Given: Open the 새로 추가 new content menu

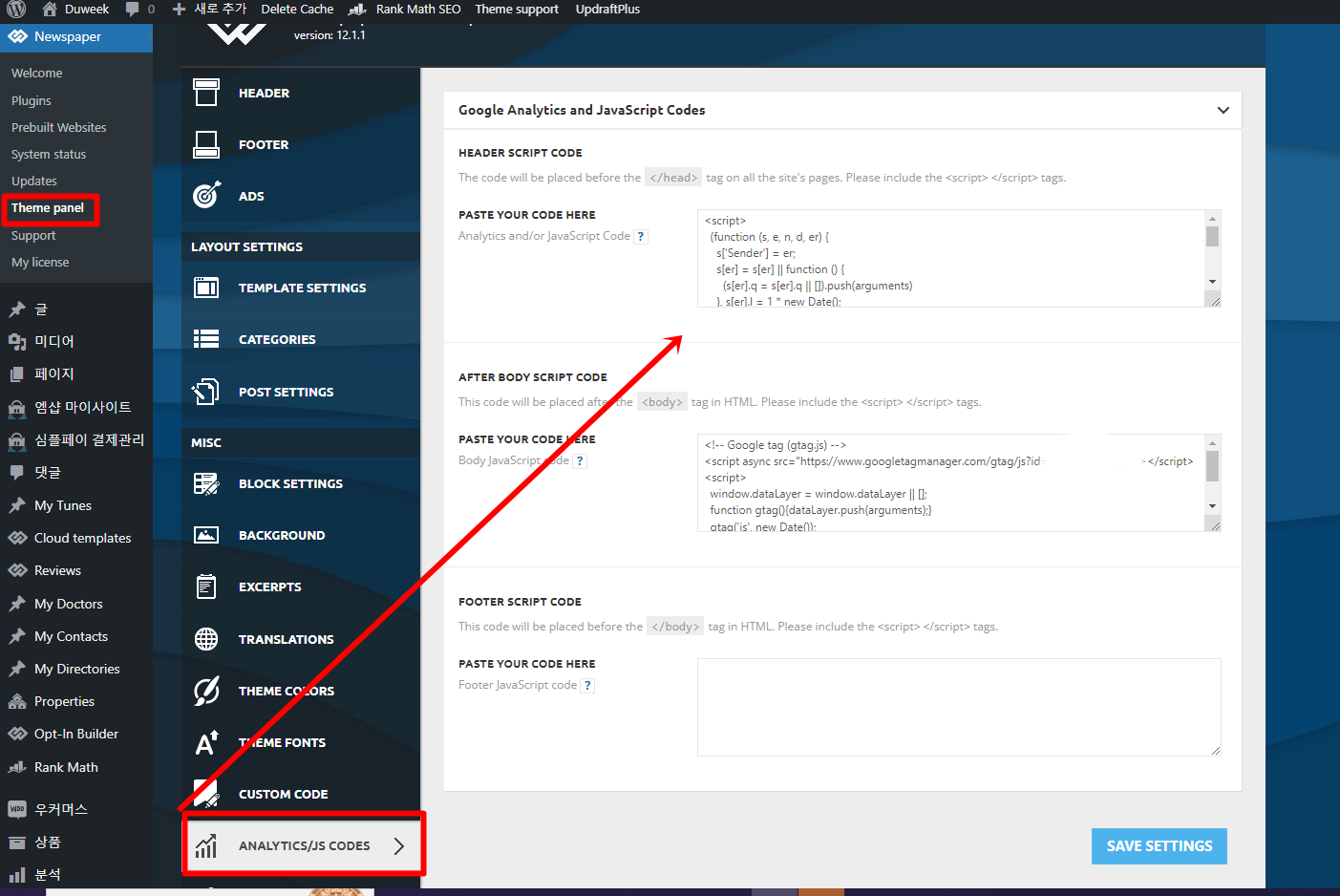Looking at the screenshot, I should click(x=210, y=10).
